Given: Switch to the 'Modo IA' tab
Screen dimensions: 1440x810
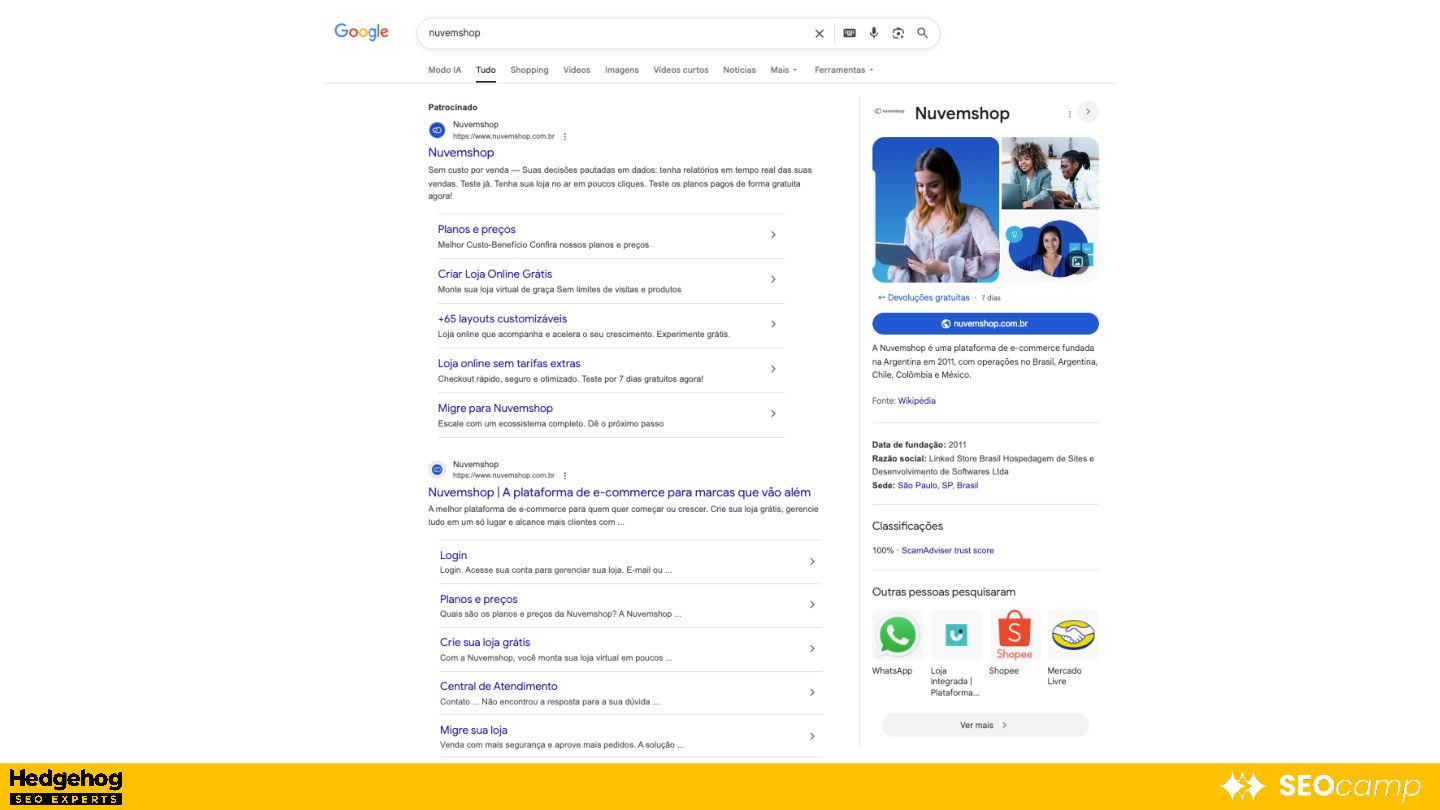Looking at the screenshot, I should [x=445, y=70].
